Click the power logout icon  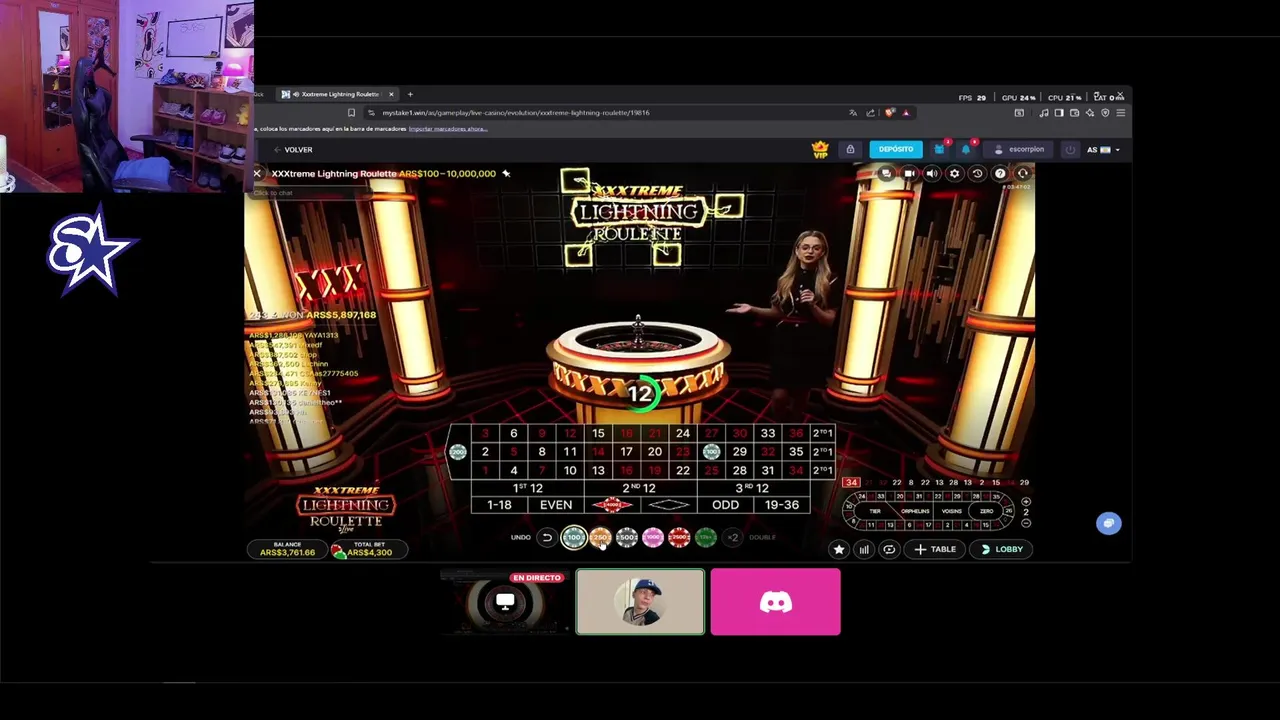1070,150
